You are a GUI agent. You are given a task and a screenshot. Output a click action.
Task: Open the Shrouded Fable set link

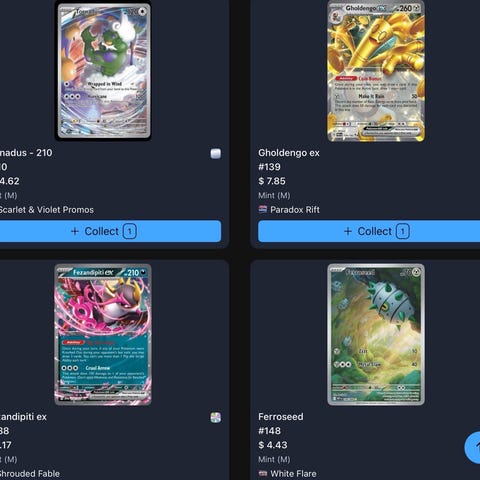30,474
